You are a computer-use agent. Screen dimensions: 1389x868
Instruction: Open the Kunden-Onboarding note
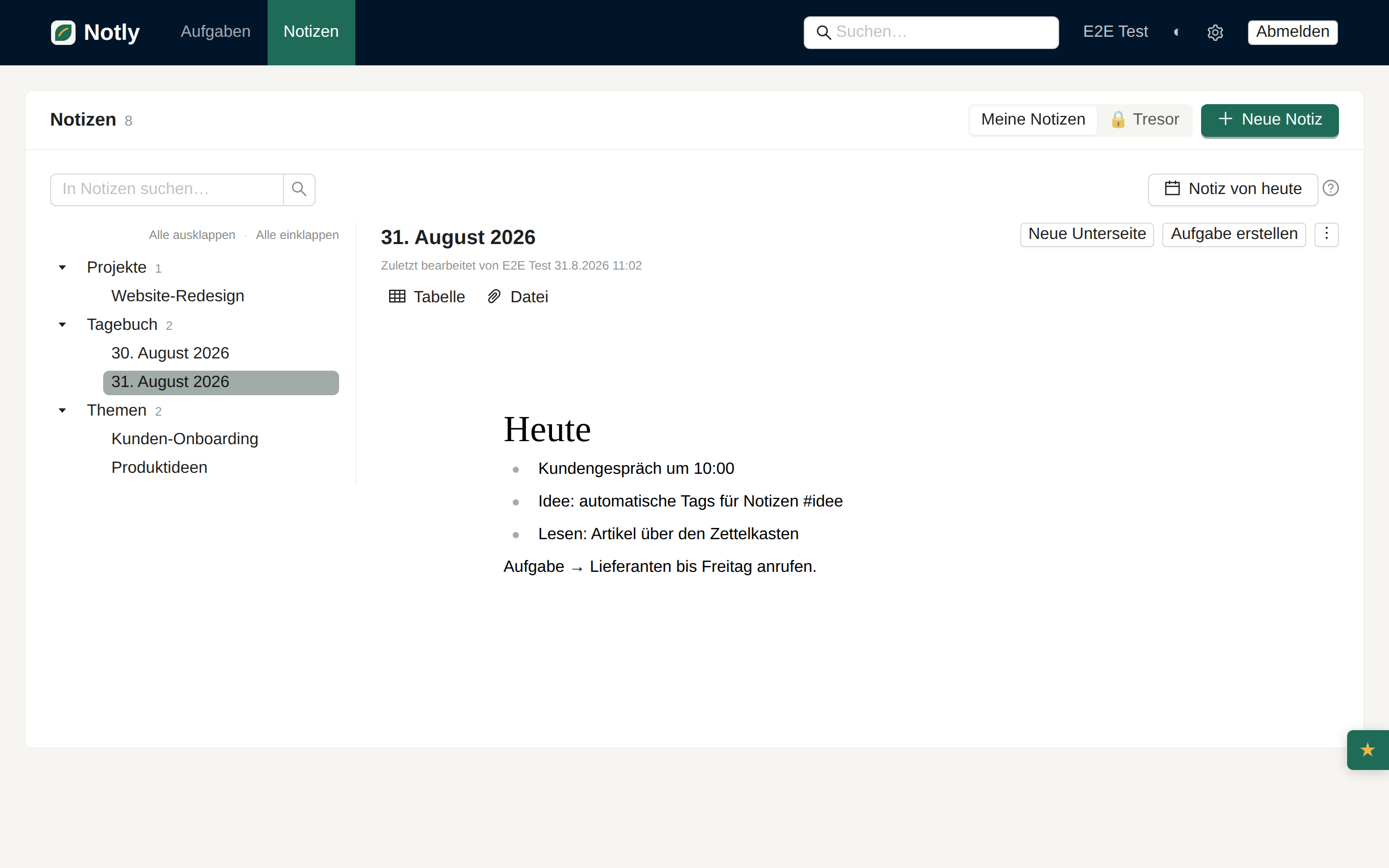coord(185,439)
